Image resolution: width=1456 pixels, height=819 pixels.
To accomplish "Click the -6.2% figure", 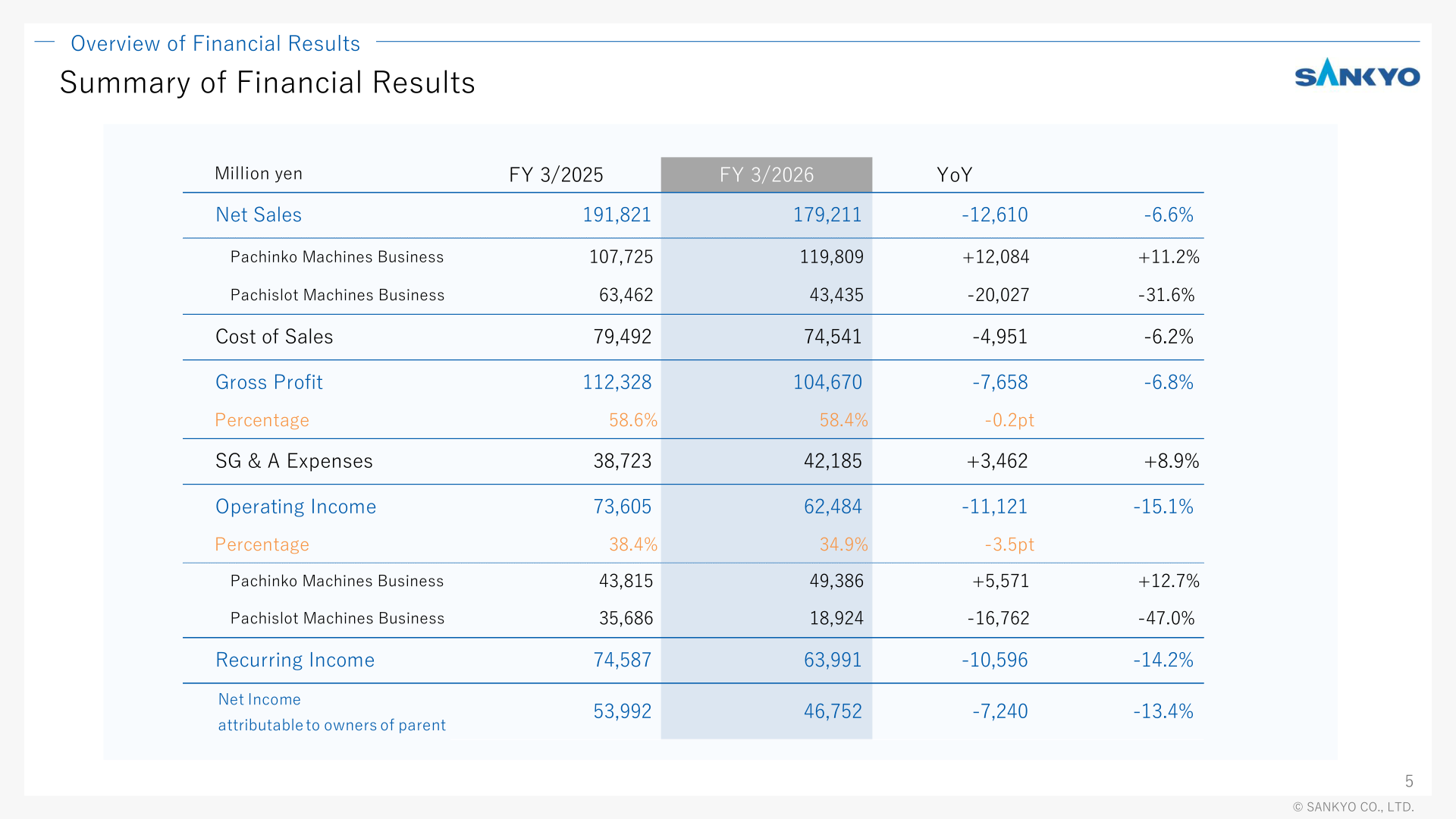I will point(1169,337).
